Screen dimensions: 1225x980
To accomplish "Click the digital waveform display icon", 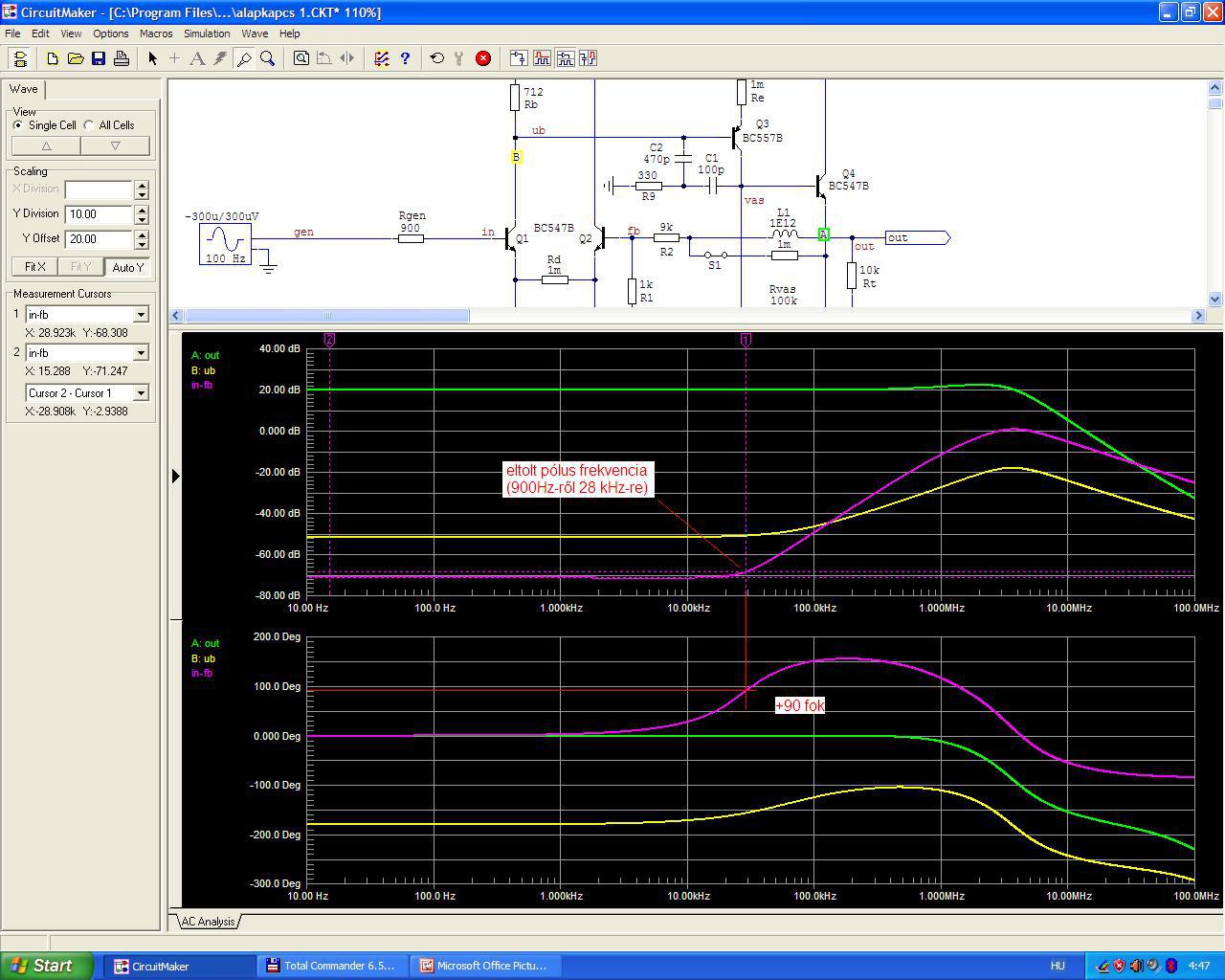I will 565,58.
